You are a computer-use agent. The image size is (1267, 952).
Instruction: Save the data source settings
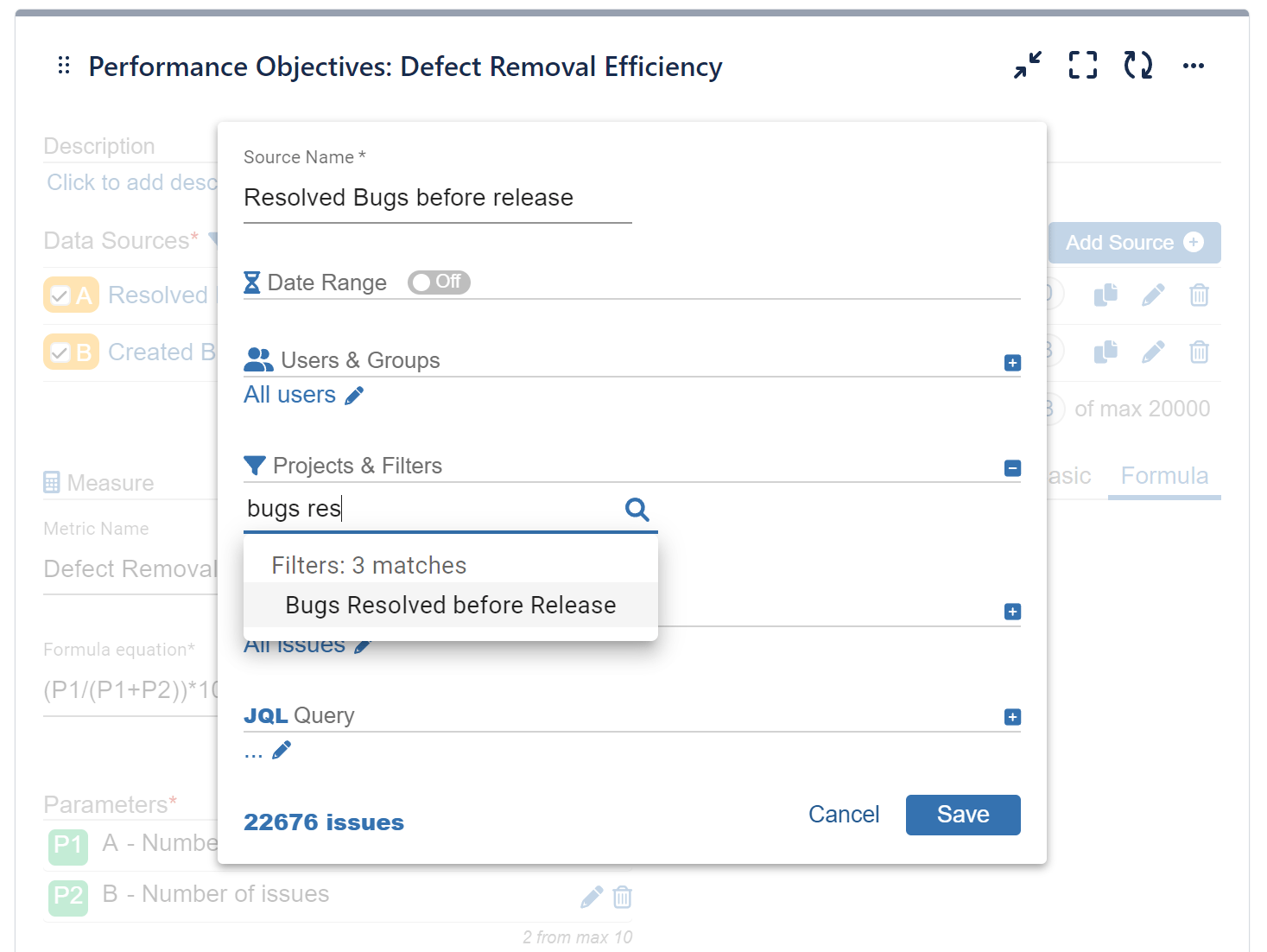click(962, 815)
